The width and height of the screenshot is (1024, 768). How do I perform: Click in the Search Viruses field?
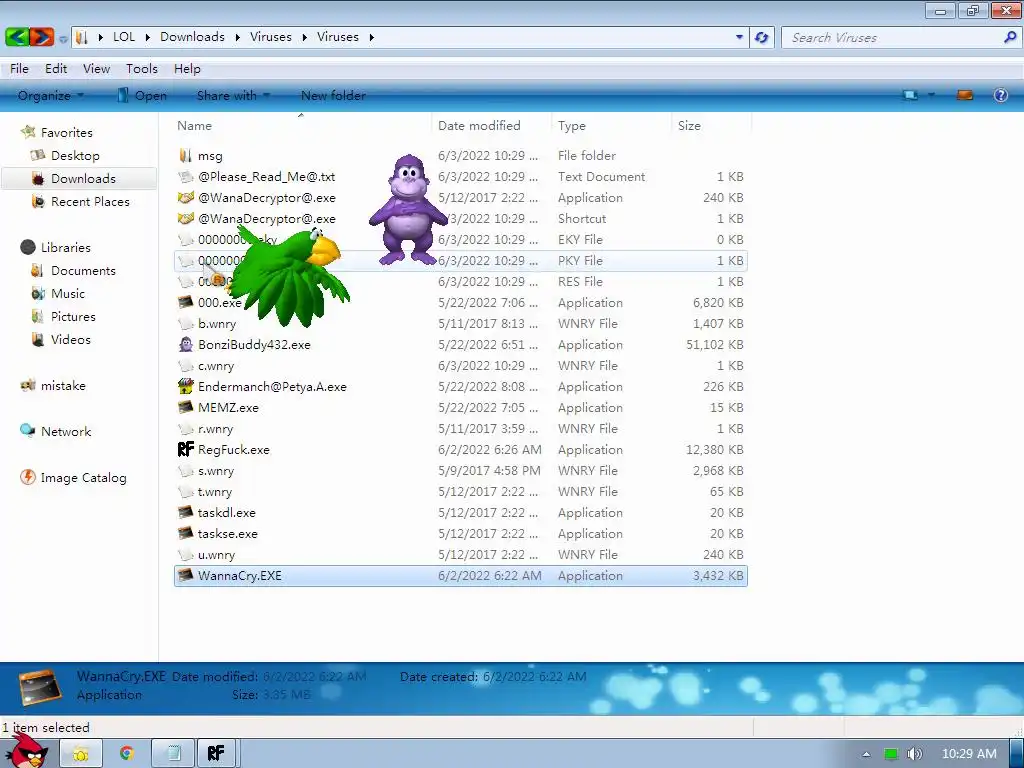891,37
